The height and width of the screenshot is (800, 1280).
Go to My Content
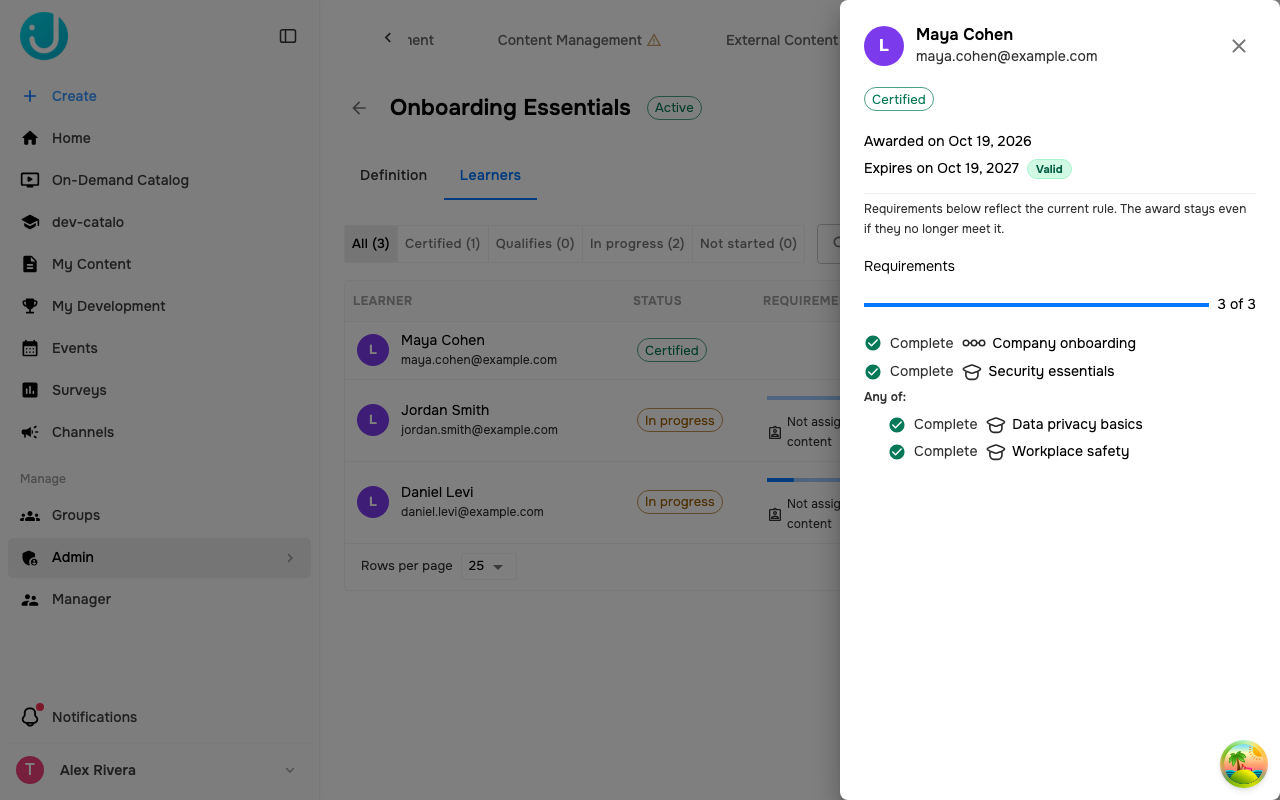pyautogui.click(x=159, y=264)
